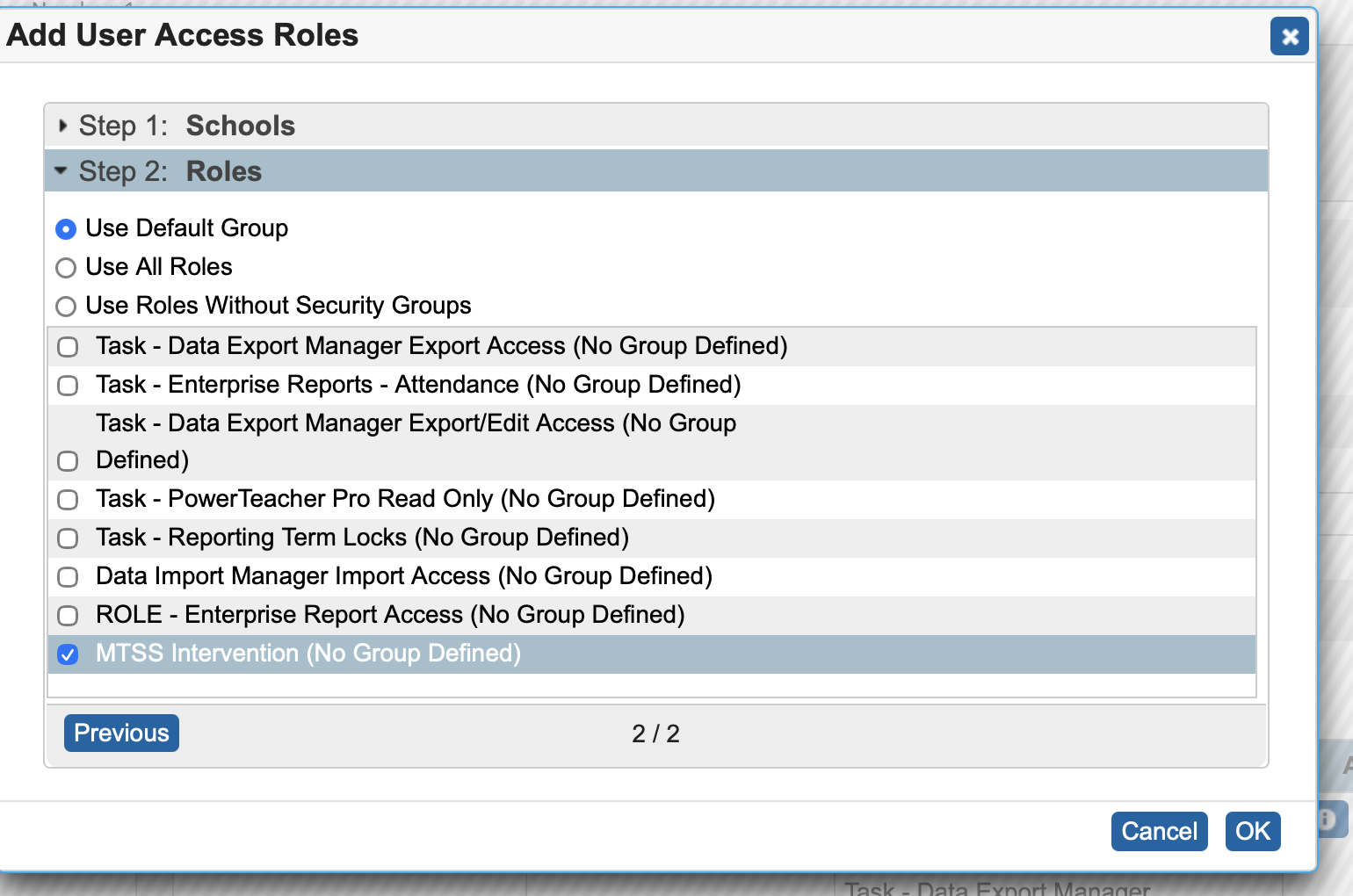Check Task - Enterprise Reports - Attendance
This screenshot has height=896, width=1353.
(68, 386)
